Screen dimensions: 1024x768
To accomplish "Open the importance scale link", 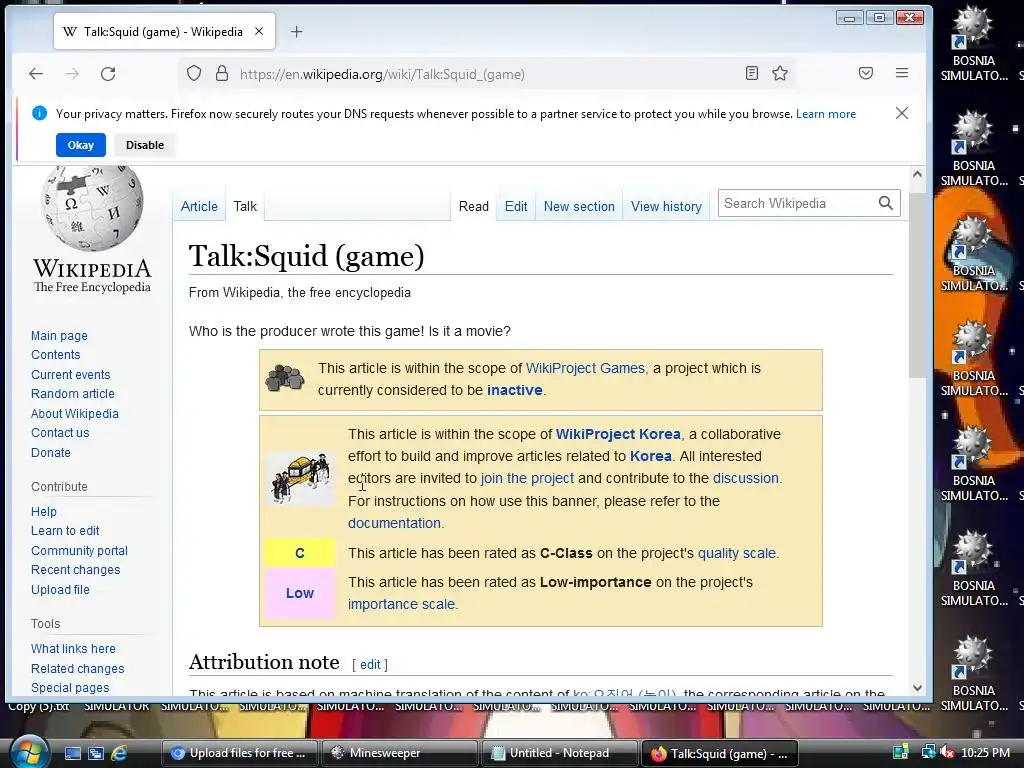I will pyautogui.click(x=401, y=604).
